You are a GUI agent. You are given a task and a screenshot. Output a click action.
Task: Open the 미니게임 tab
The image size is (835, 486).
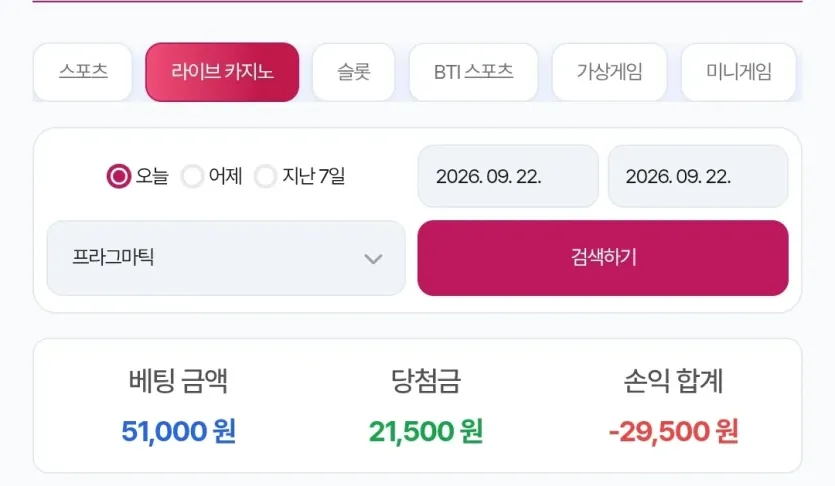(x=739, y=72)
